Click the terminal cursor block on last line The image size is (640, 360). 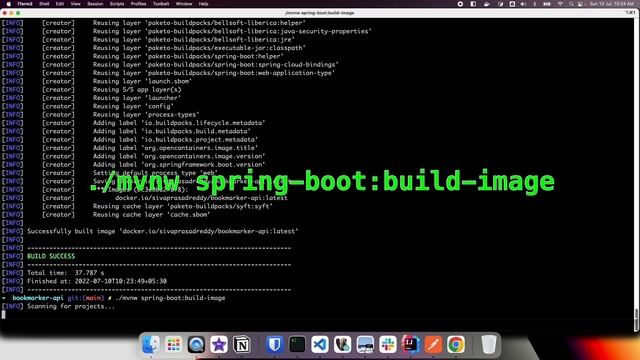tap(4, 314)
